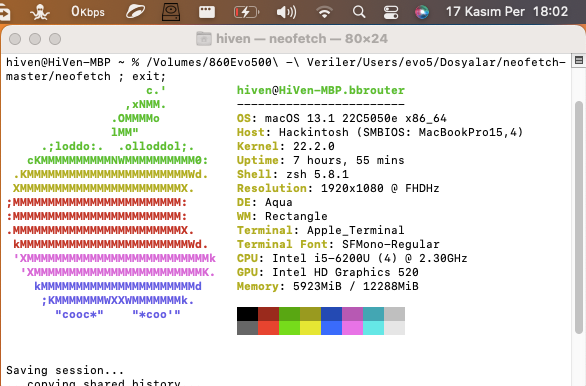Image resolution: width=586 pixels, height=386 pixels.
Task: Click the 'Intel i5-6200U (4) @ 2.30GHz' text
Action: coord(370,258)
